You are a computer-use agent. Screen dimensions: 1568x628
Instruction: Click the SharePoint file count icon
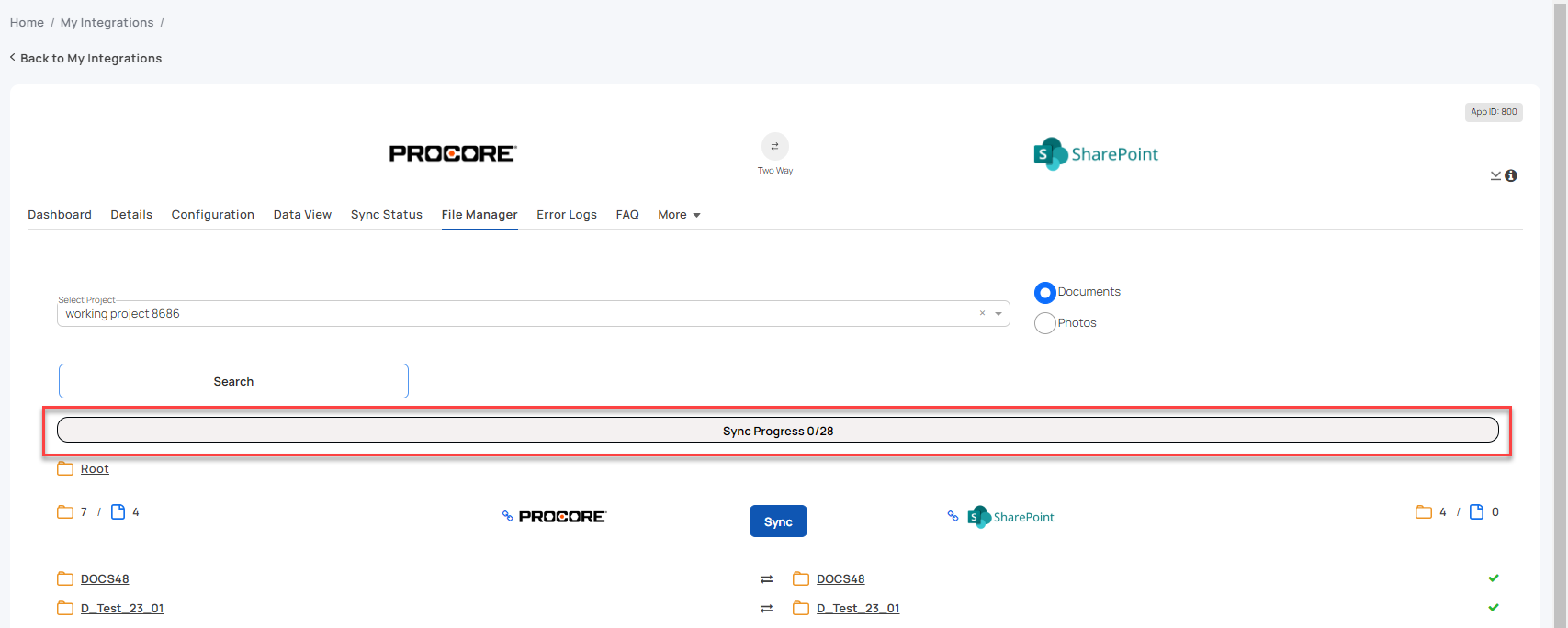pyautogui.click(x=1476, y=512)
